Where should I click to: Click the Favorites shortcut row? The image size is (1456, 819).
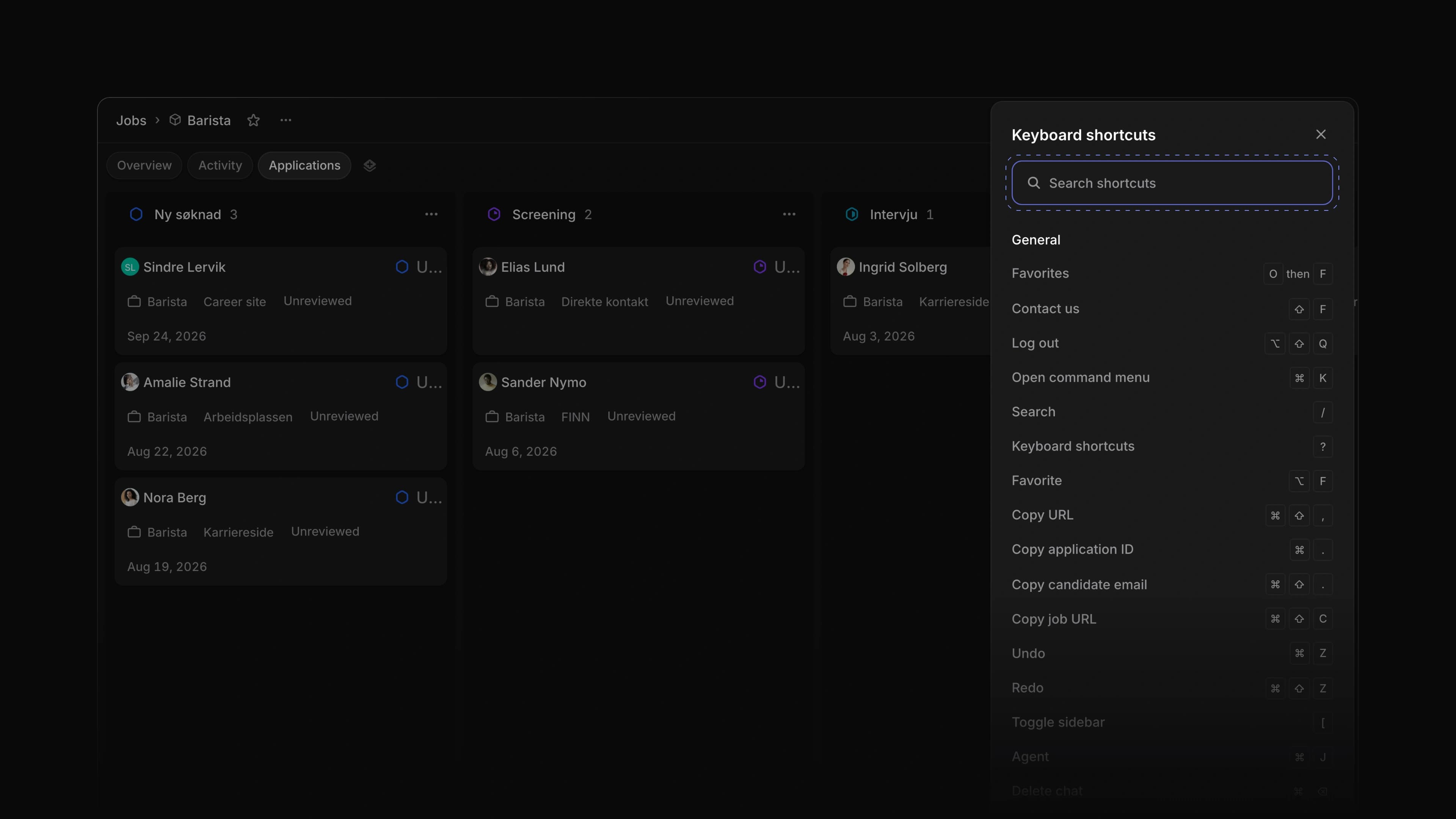pos(1172,273)
